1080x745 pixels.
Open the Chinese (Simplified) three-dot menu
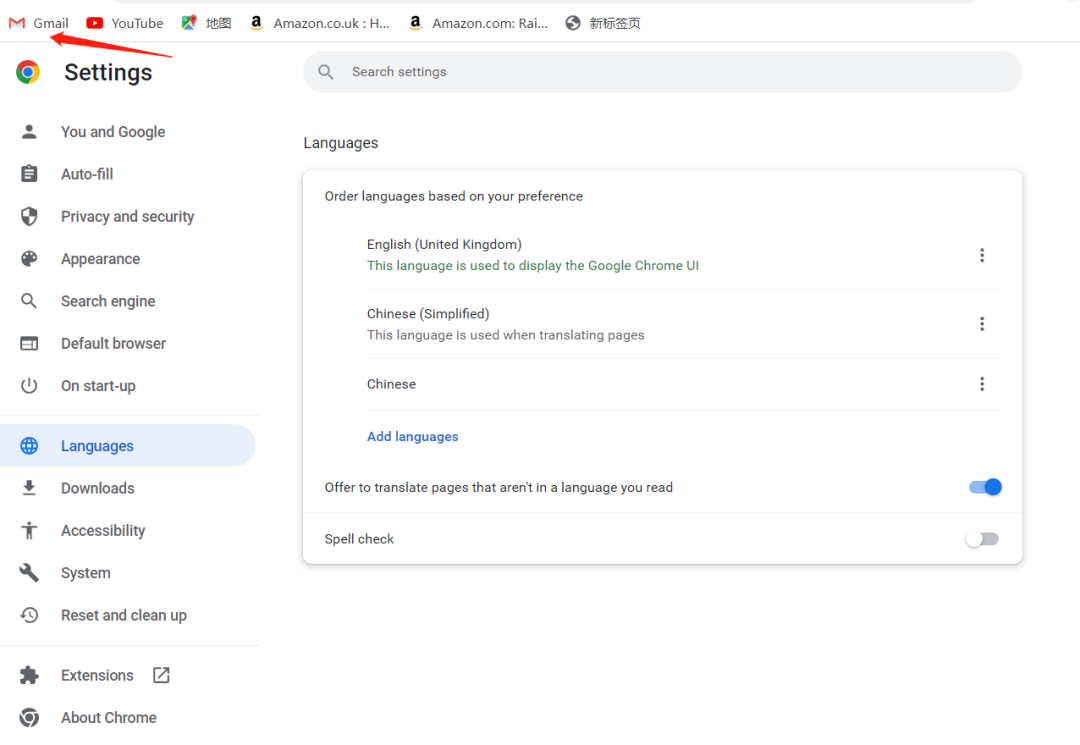pos(982,324)
